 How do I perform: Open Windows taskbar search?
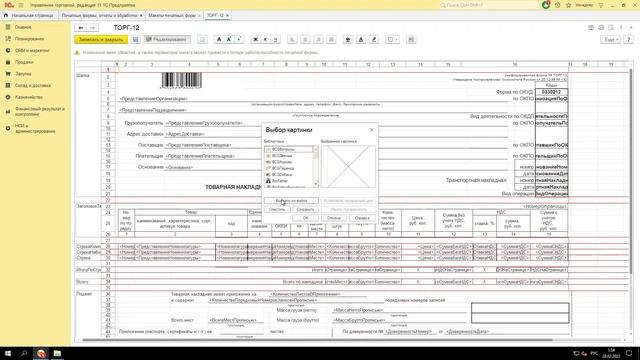24,353
